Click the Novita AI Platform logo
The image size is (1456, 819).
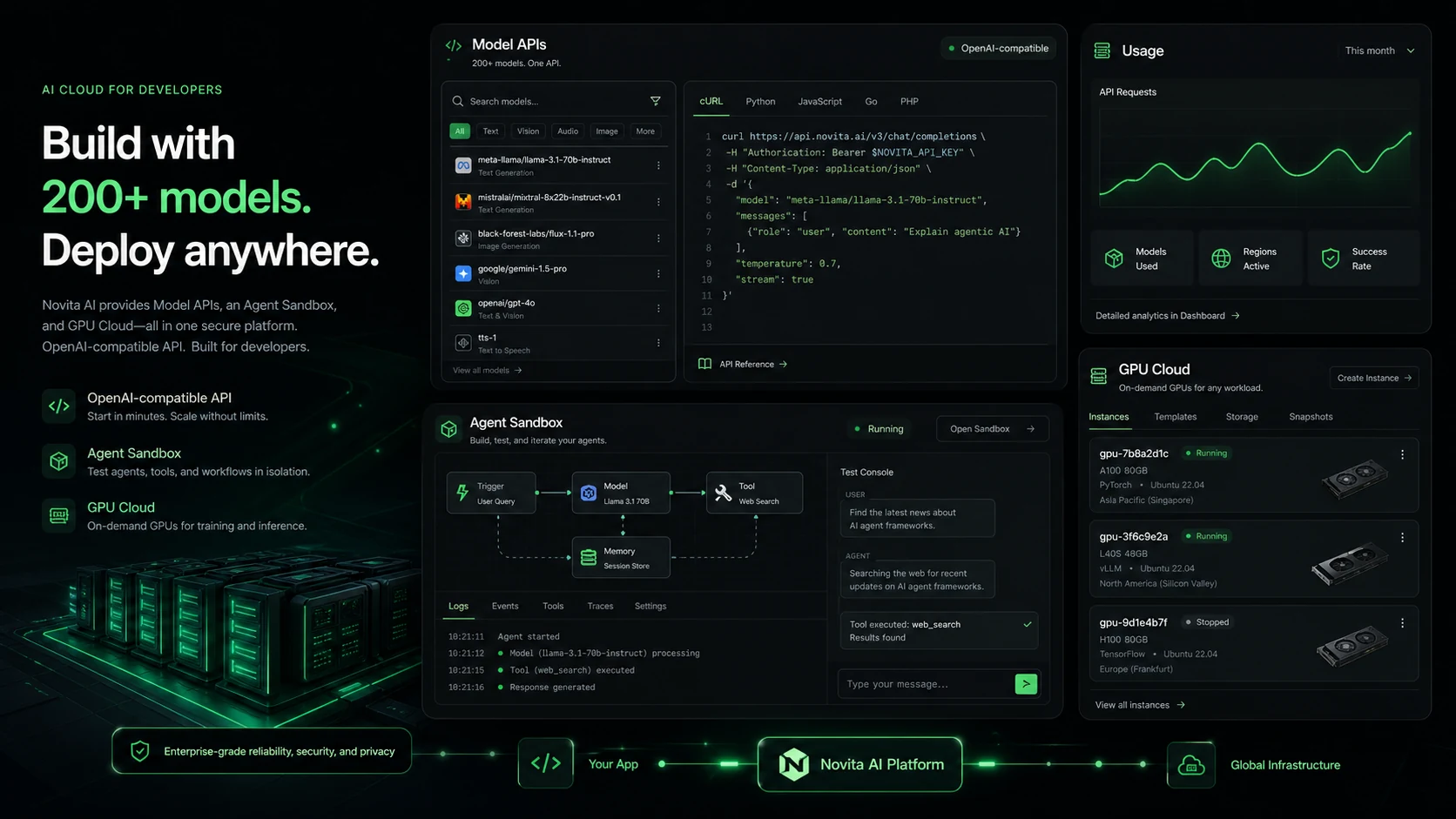(x=793, y=764)
